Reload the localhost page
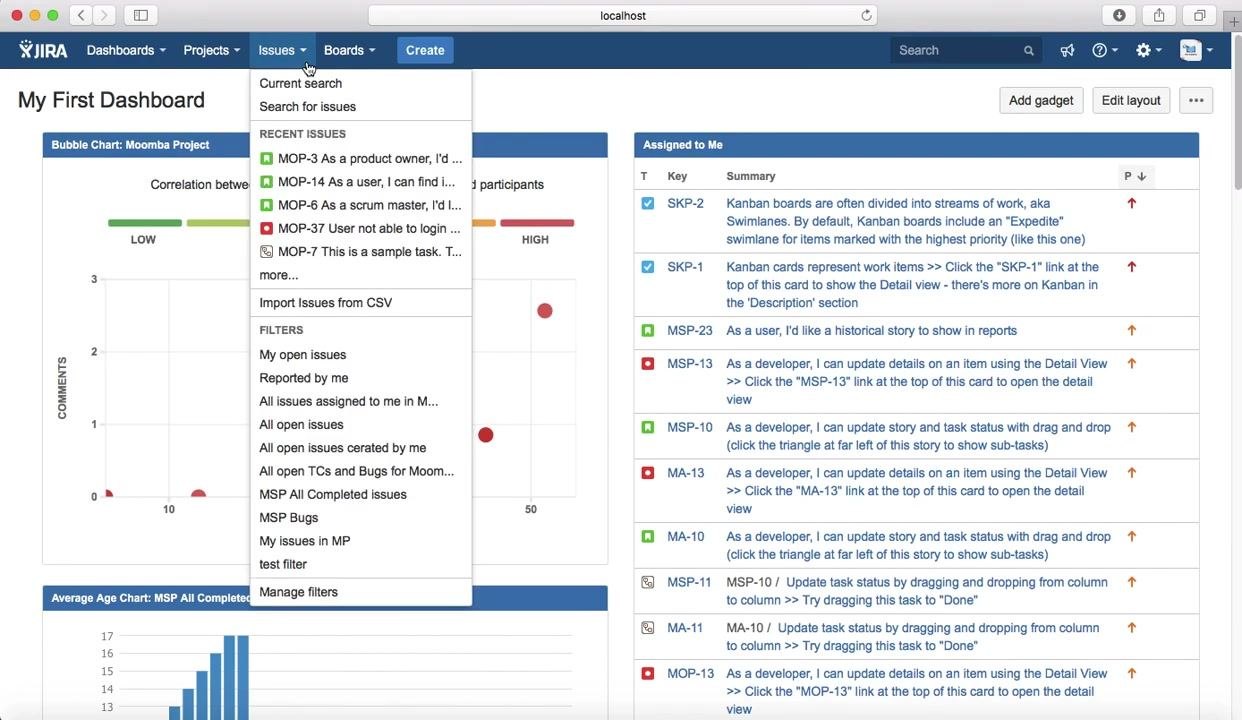 coord(866,15)
